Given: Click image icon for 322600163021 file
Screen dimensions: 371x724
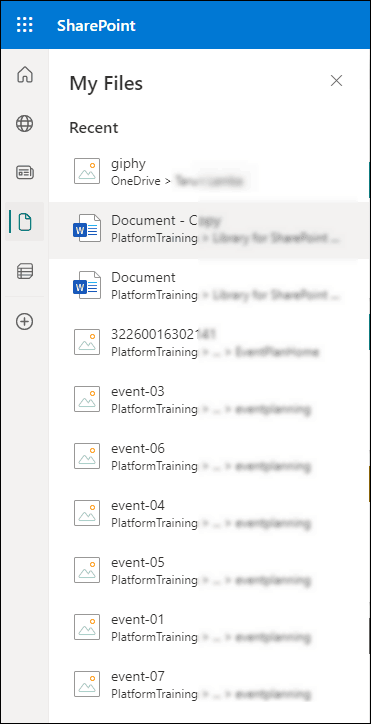Looking at the screenshot, I should 87,342.
